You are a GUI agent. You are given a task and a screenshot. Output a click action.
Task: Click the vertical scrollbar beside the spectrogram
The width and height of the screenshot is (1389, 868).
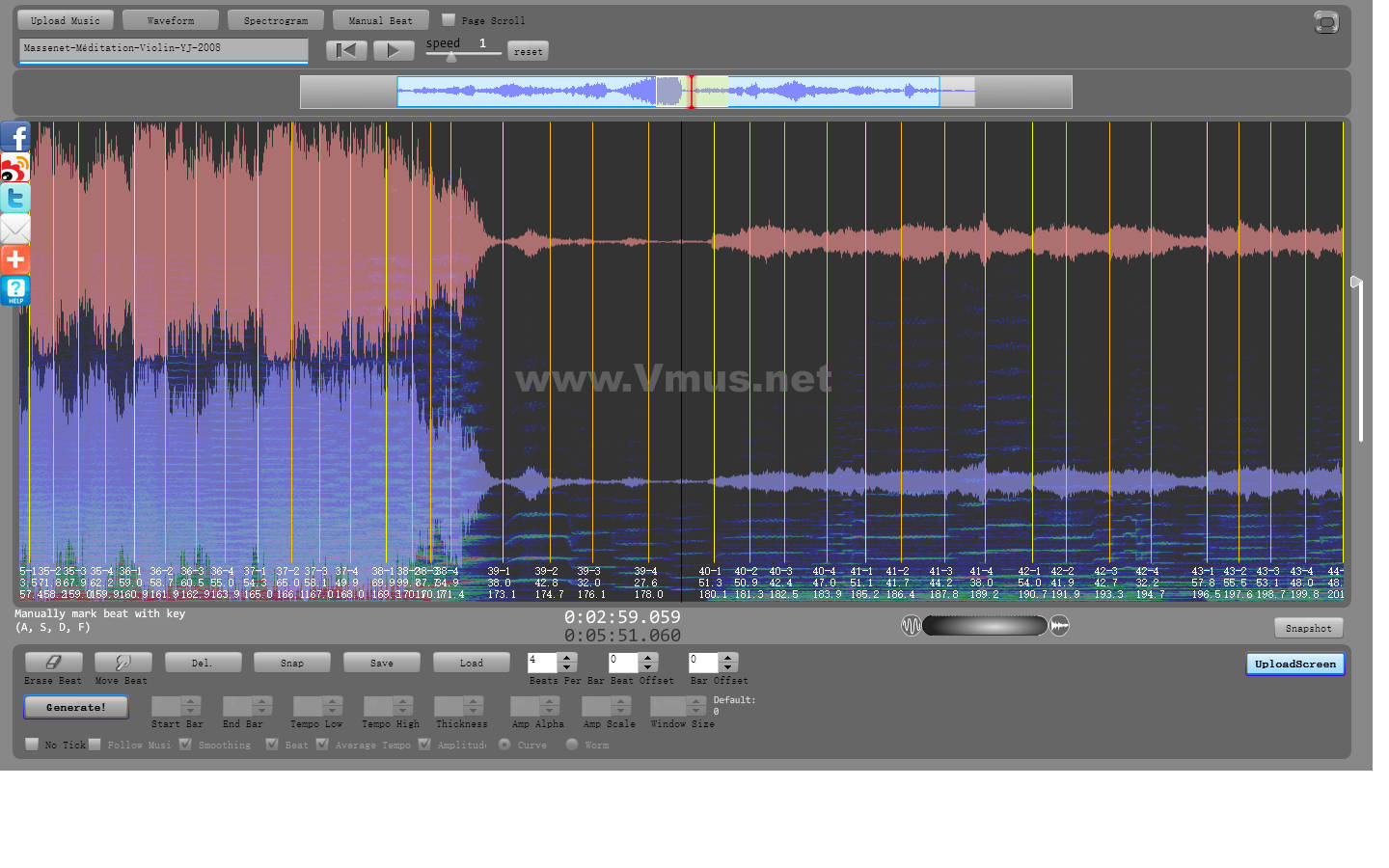pos(1360,362)
